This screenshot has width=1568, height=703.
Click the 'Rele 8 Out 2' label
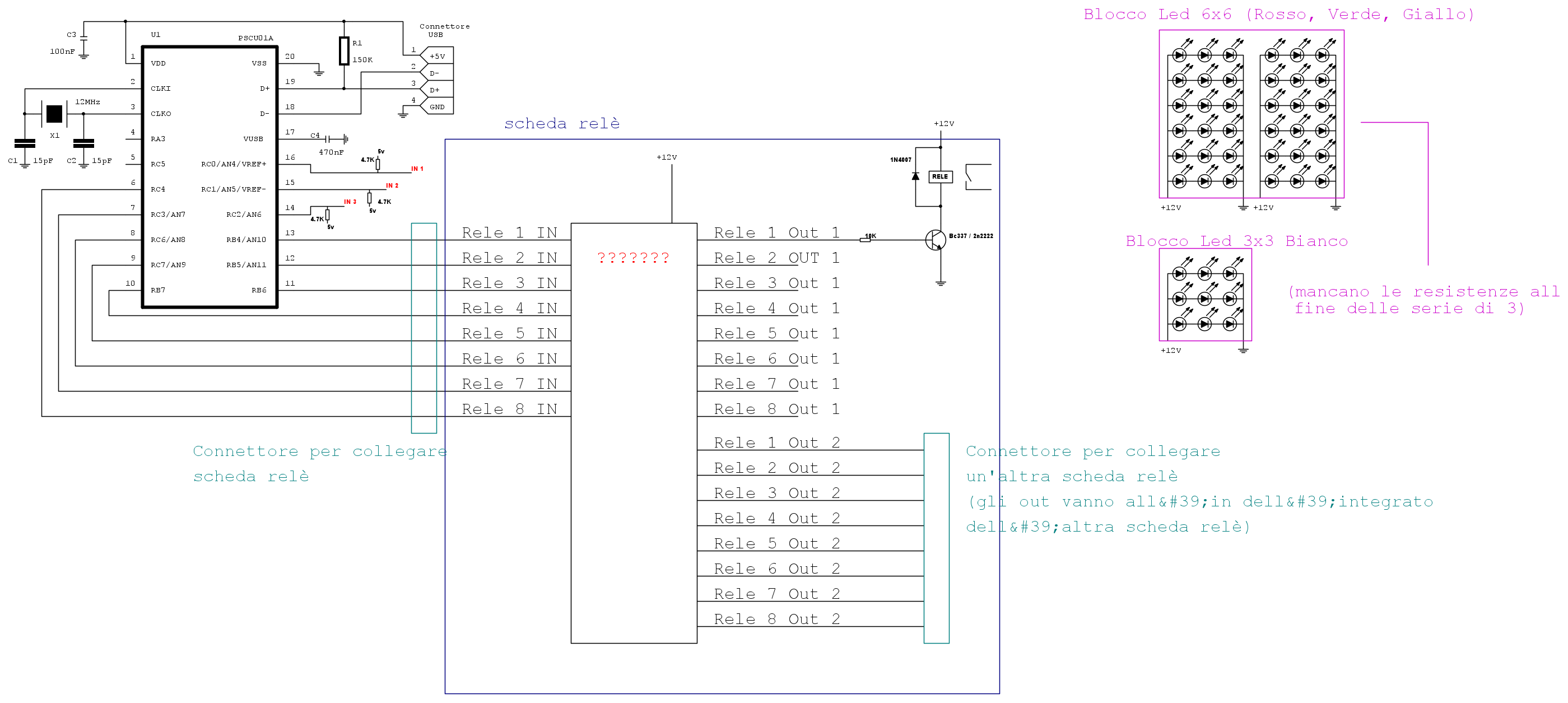pos(776,619)
